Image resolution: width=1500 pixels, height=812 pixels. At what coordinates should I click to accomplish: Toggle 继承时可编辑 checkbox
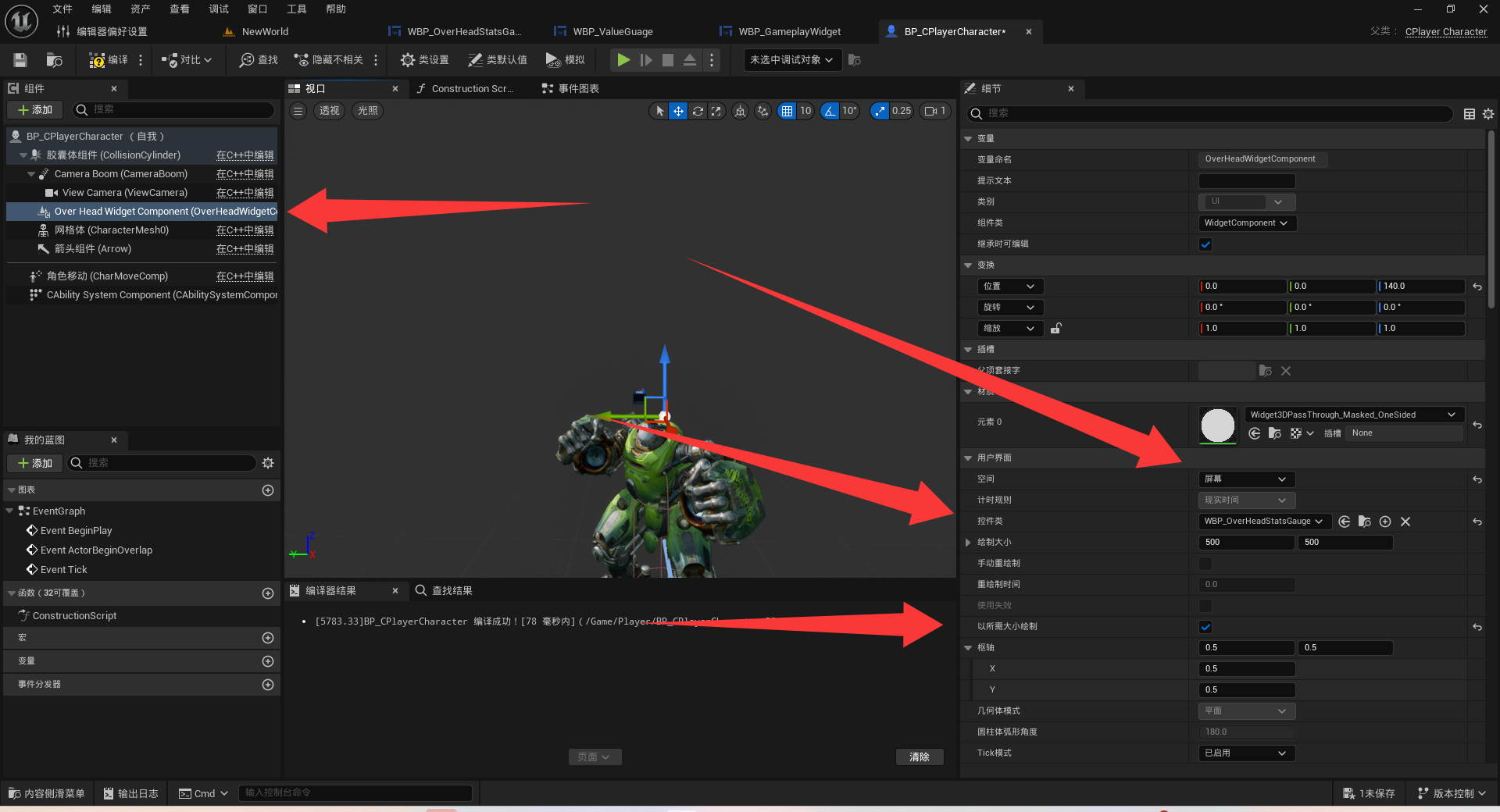click(x=1205, y=244)
